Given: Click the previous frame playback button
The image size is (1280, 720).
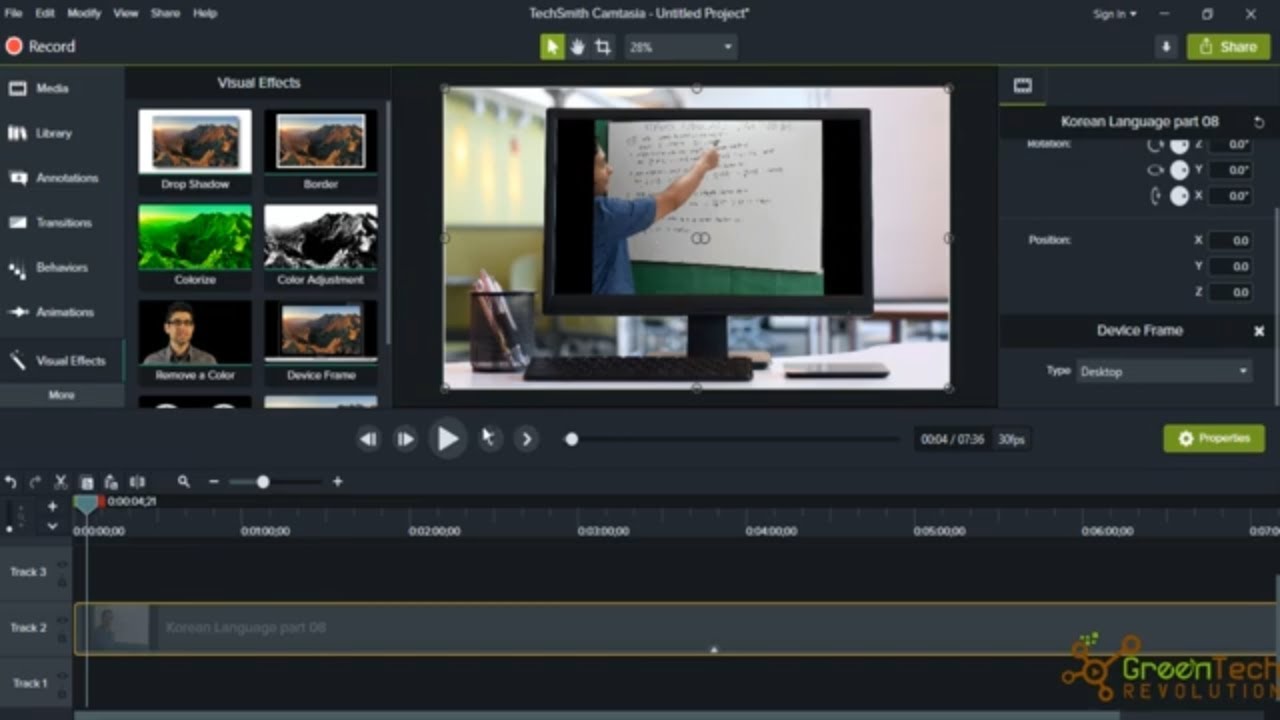Looking at the screenshot, I should (369, 439).
